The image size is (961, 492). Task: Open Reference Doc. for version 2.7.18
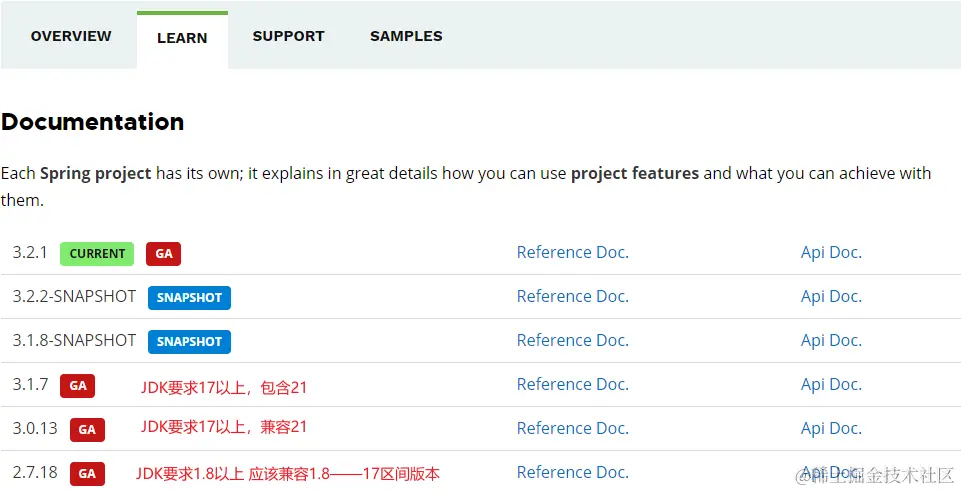click(x=572, y=472)
